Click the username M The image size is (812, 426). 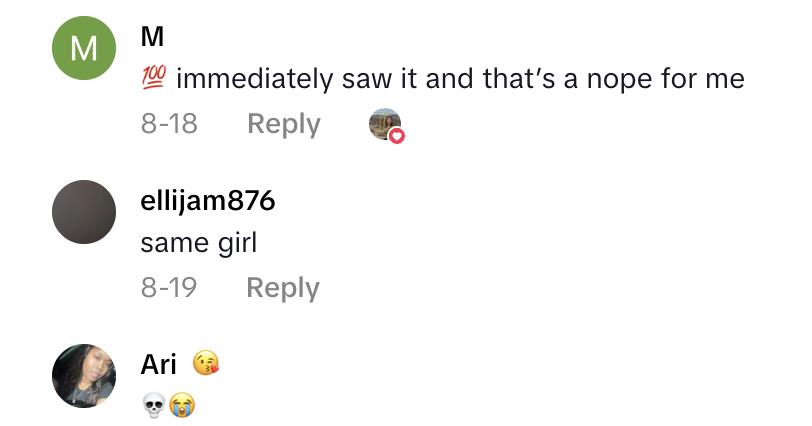152,37
